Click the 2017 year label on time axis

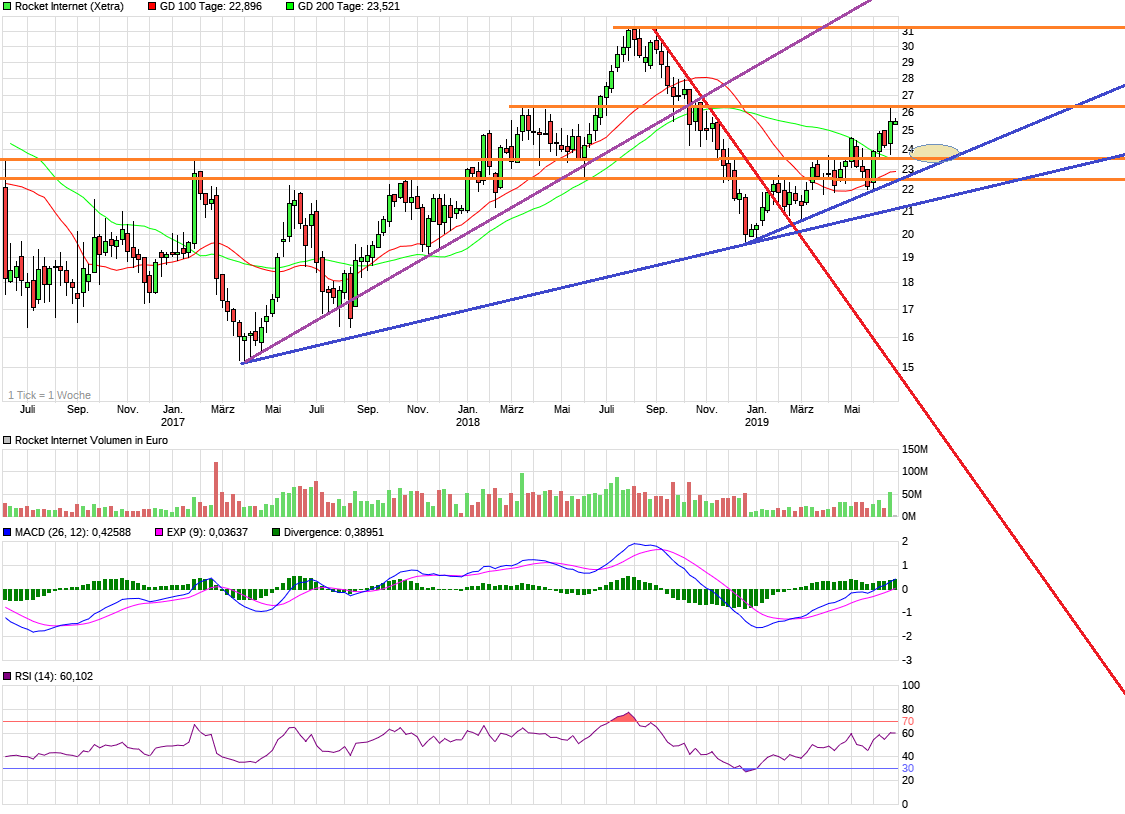coord(173,422)
